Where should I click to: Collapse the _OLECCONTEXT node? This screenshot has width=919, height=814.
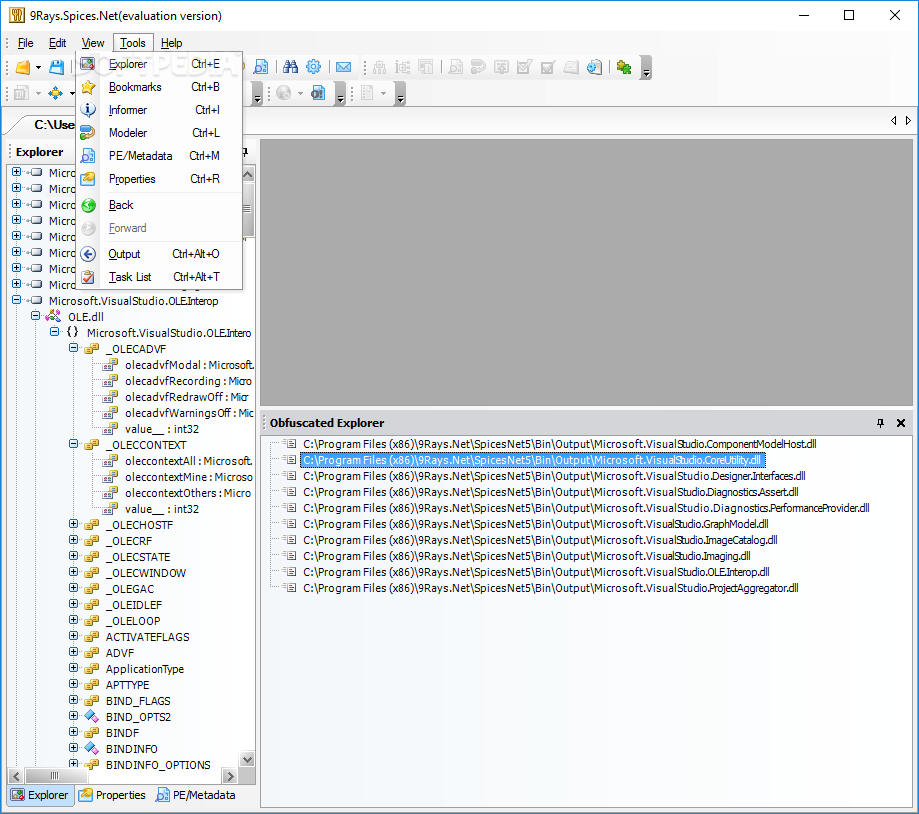[73, 444]
